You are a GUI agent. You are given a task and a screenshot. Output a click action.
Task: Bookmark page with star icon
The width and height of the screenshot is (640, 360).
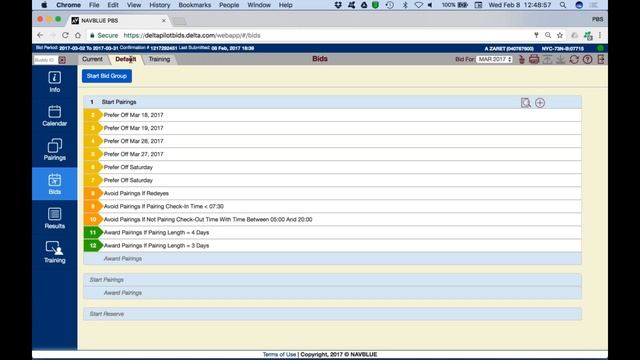click(x=560, y=36)
